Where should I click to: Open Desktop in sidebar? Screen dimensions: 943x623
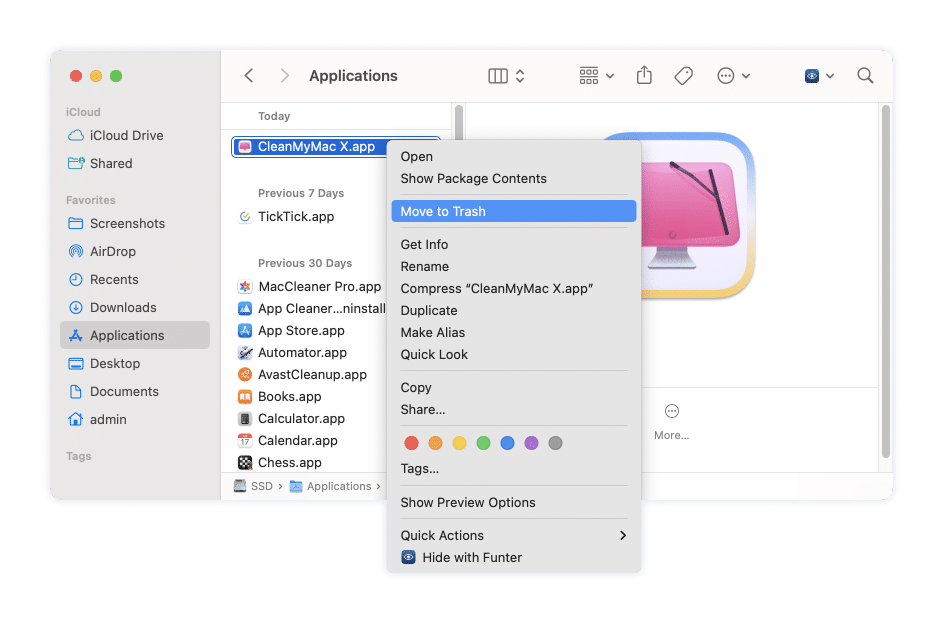pos(136,363)
